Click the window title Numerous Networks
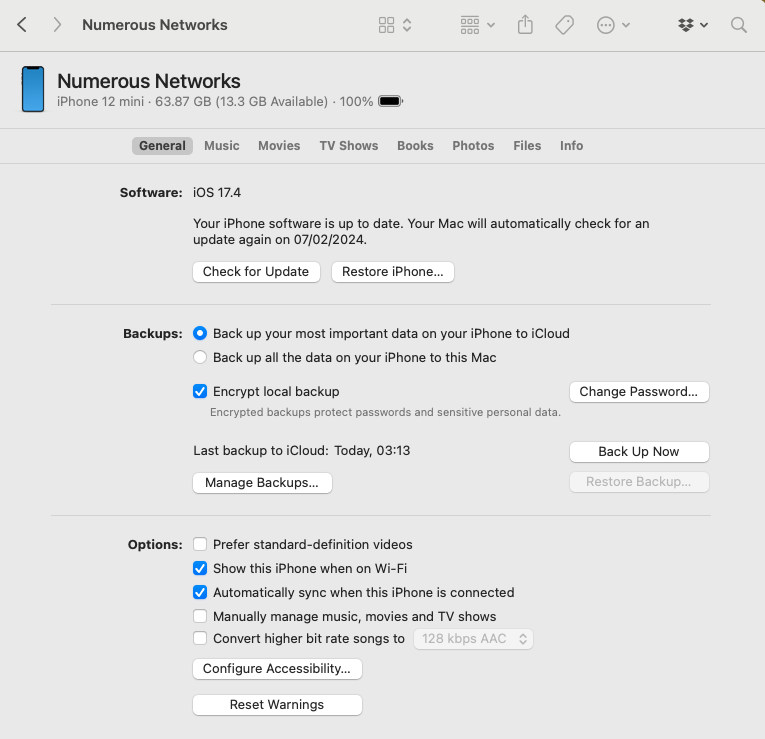The height and width of the screenshot is (739, 765). [155, 25]
